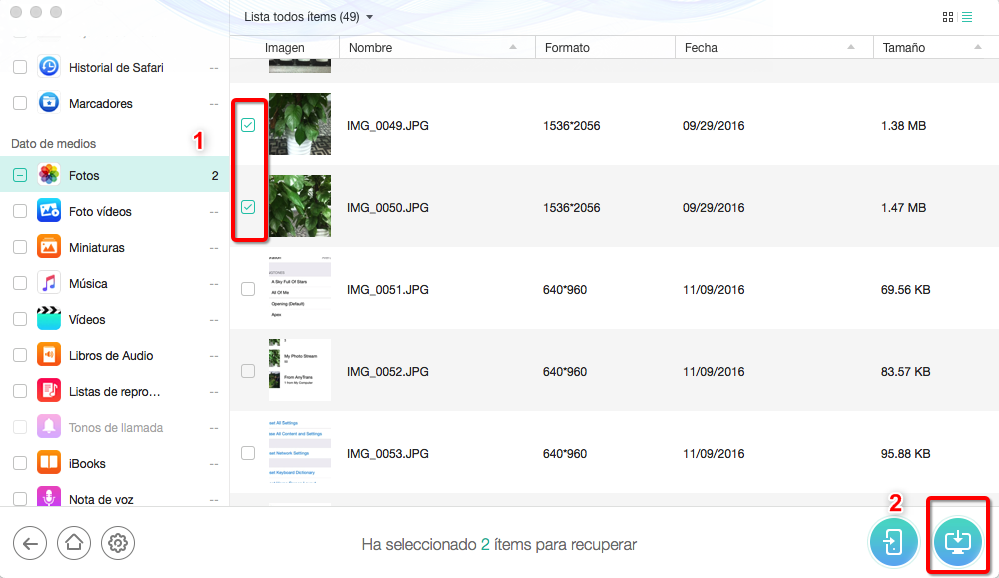Click the Miniaturas icon

point(49,247)
